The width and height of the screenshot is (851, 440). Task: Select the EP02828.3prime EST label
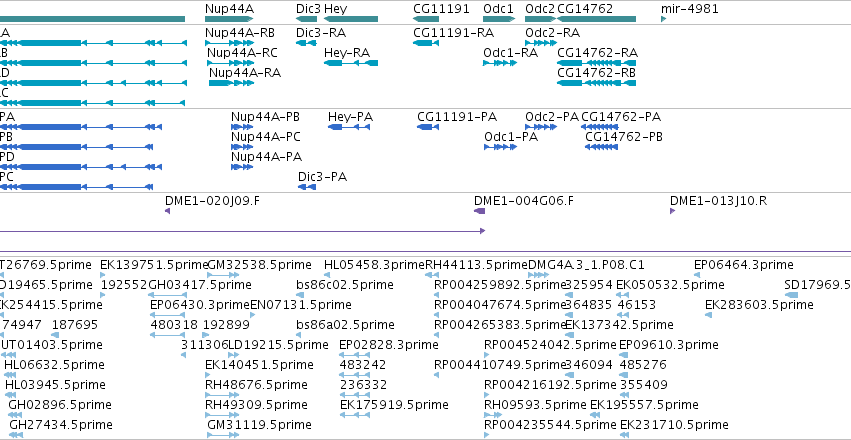tap(389, 345)
